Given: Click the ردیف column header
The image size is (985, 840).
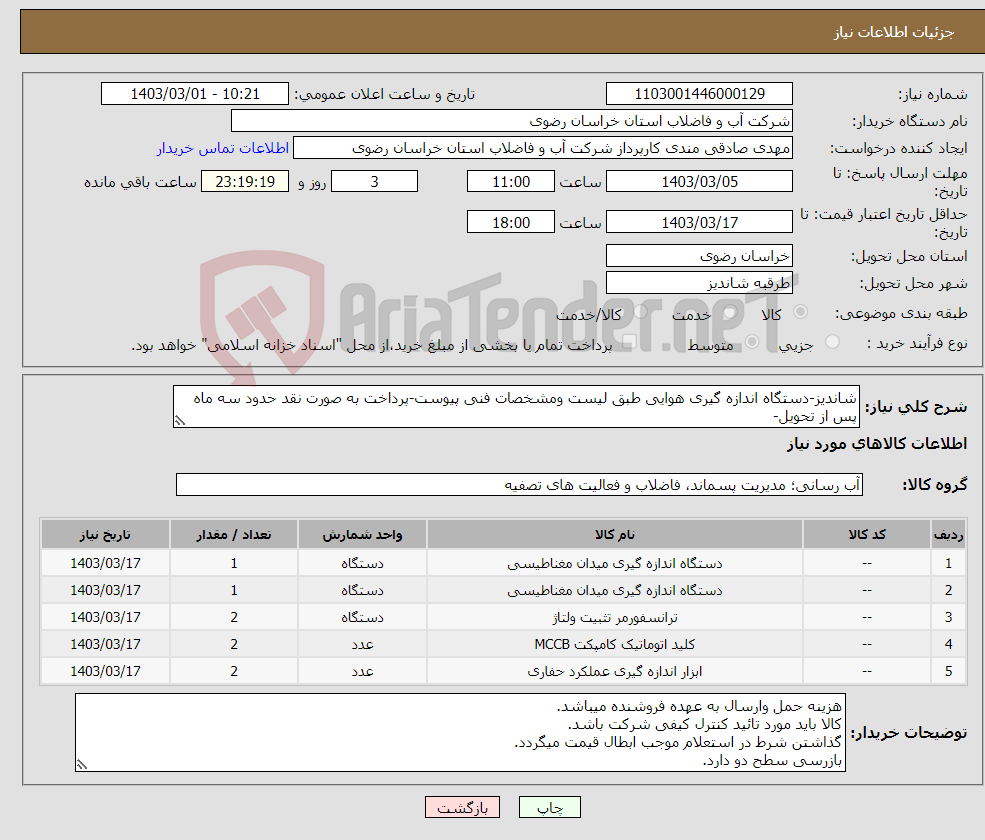Looking at the screenshot, I should (x=949, y=534).
